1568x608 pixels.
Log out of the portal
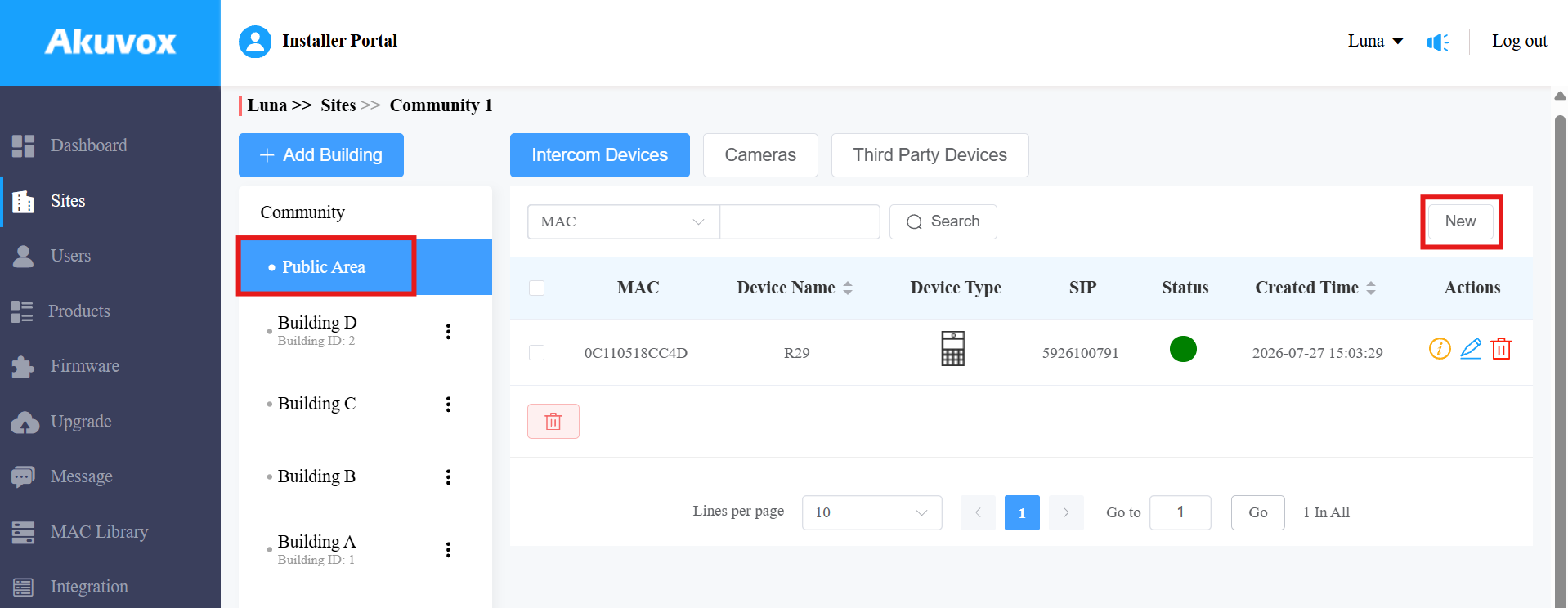point(1519,42)
